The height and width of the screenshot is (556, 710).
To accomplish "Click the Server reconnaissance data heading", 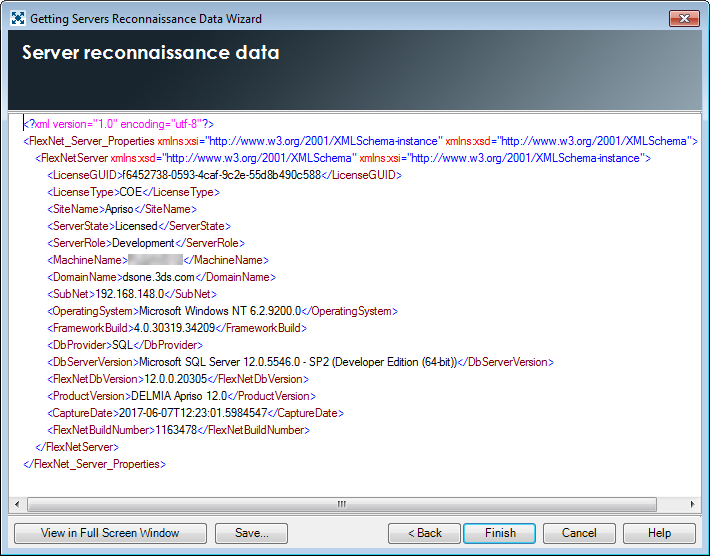I will [x=151, y=53].
